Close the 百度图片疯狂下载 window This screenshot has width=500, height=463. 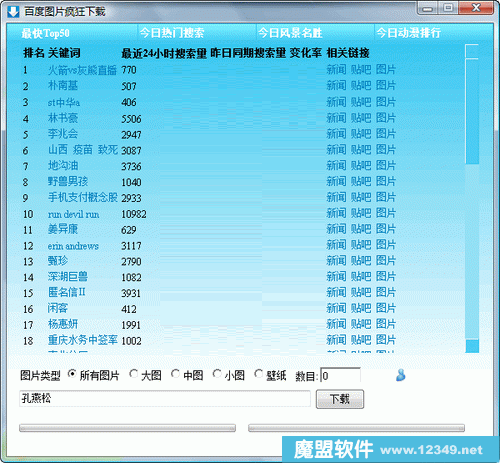point(476,8)
